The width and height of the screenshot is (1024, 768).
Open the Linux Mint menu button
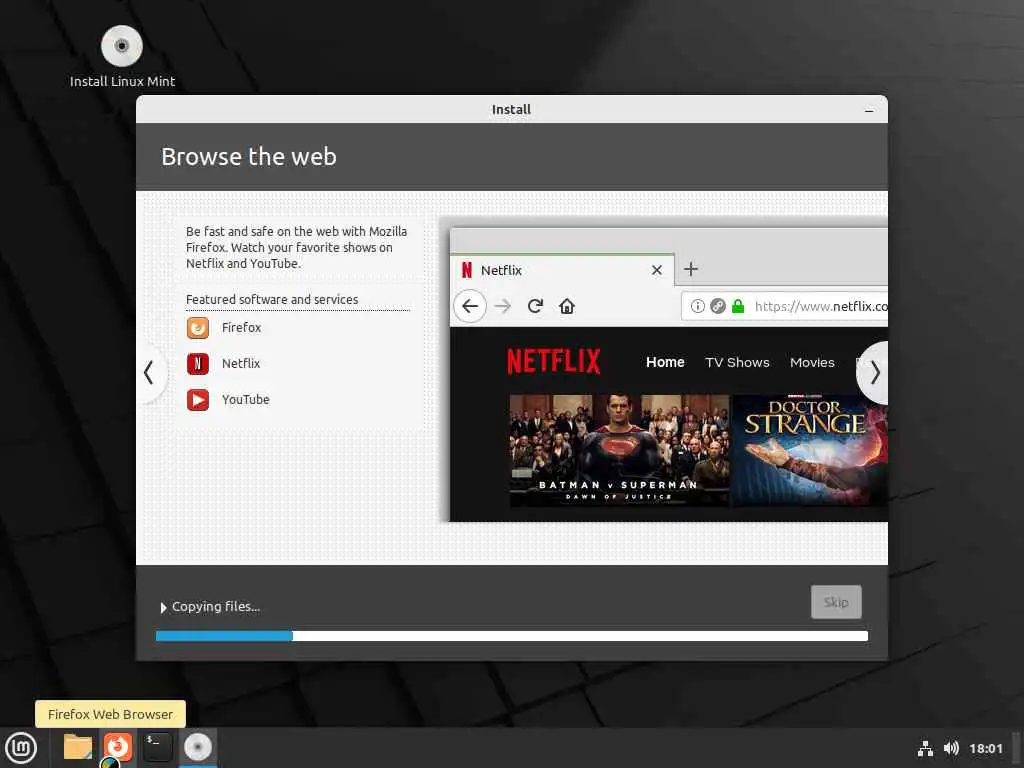(22, 748)
